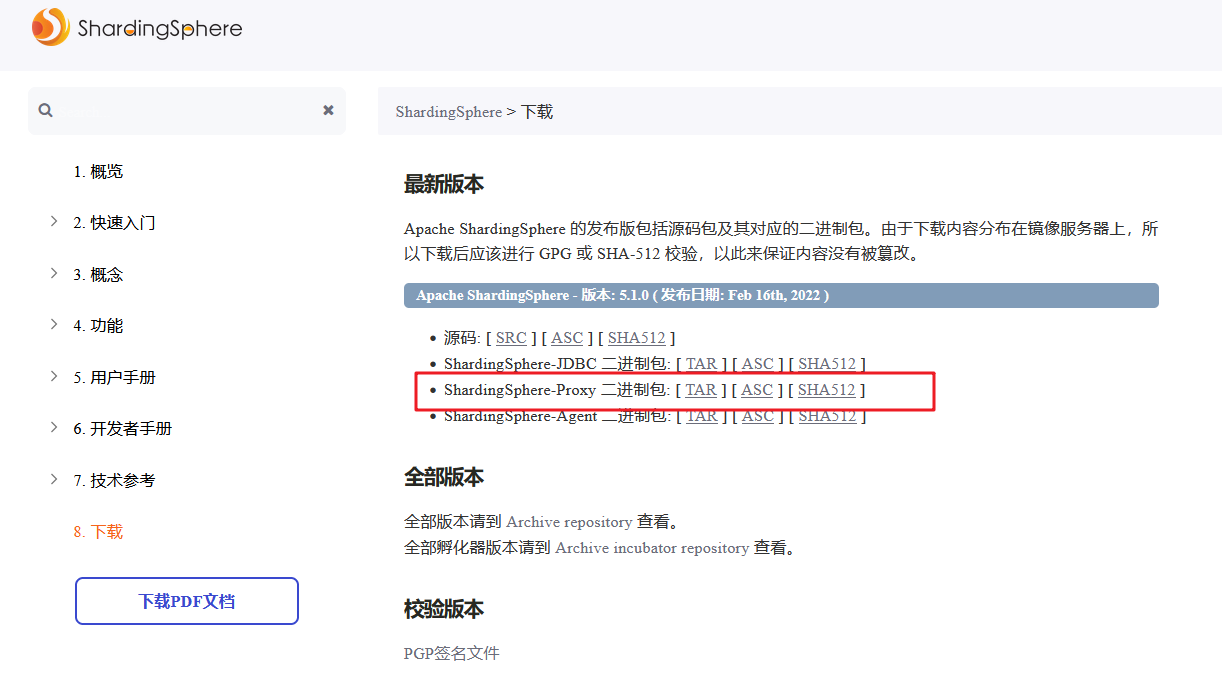Click ShardingSphere breadcrumb link

[x=449, y=112]
